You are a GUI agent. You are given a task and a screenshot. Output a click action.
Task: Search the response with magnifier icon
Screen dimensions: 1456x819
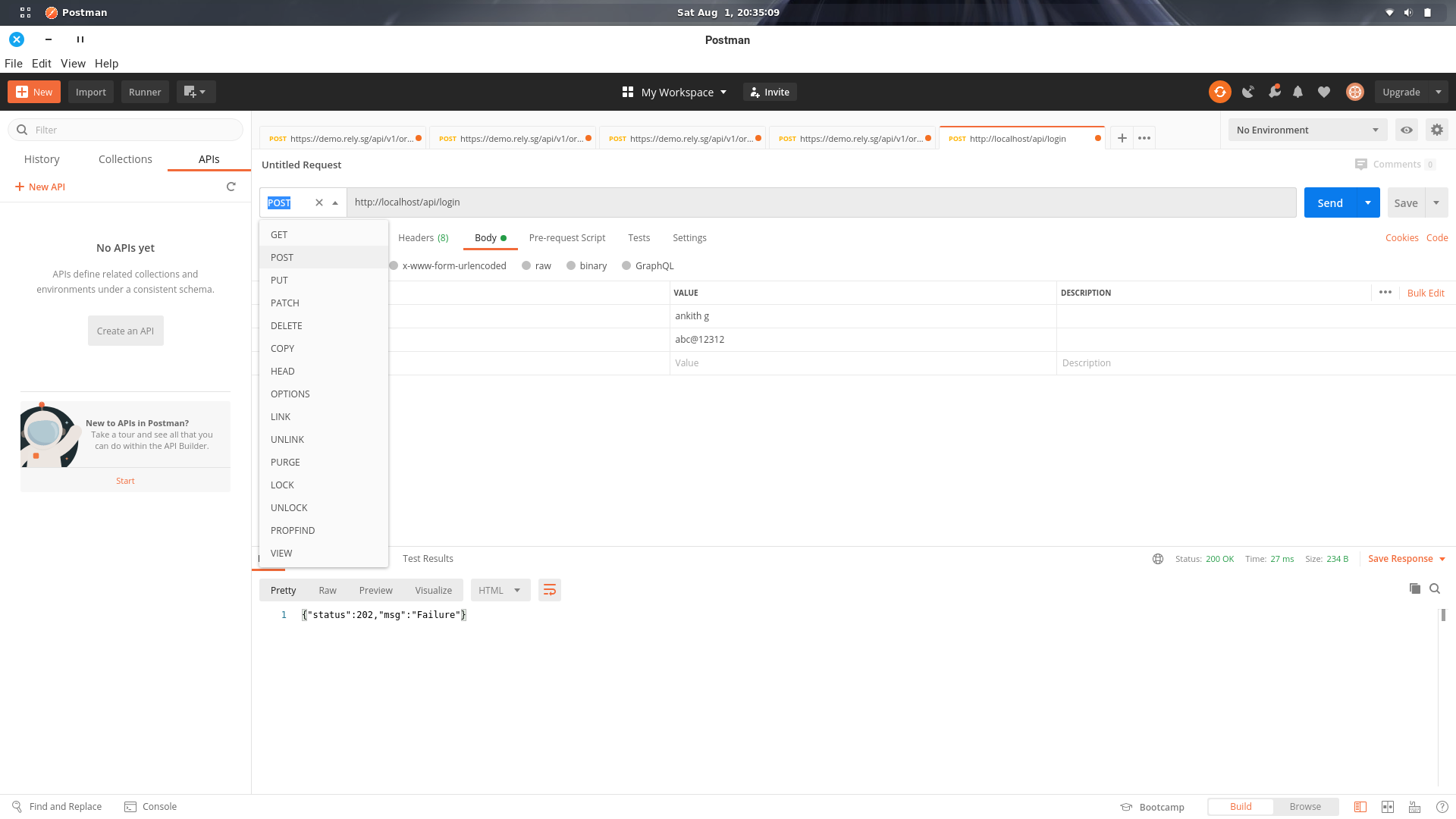[1435, 588]
